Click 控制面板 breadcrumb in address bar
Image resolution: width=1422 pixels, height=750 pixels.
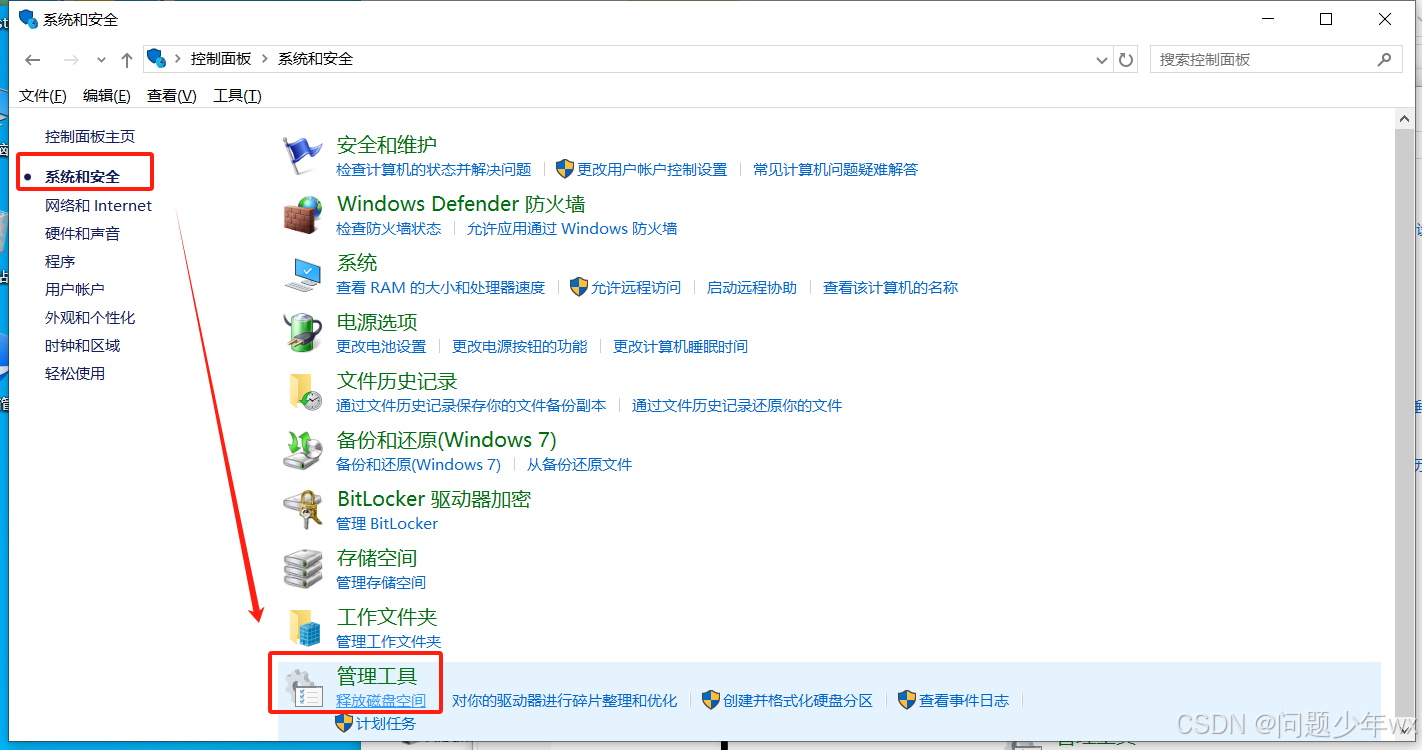click(221, 59)
